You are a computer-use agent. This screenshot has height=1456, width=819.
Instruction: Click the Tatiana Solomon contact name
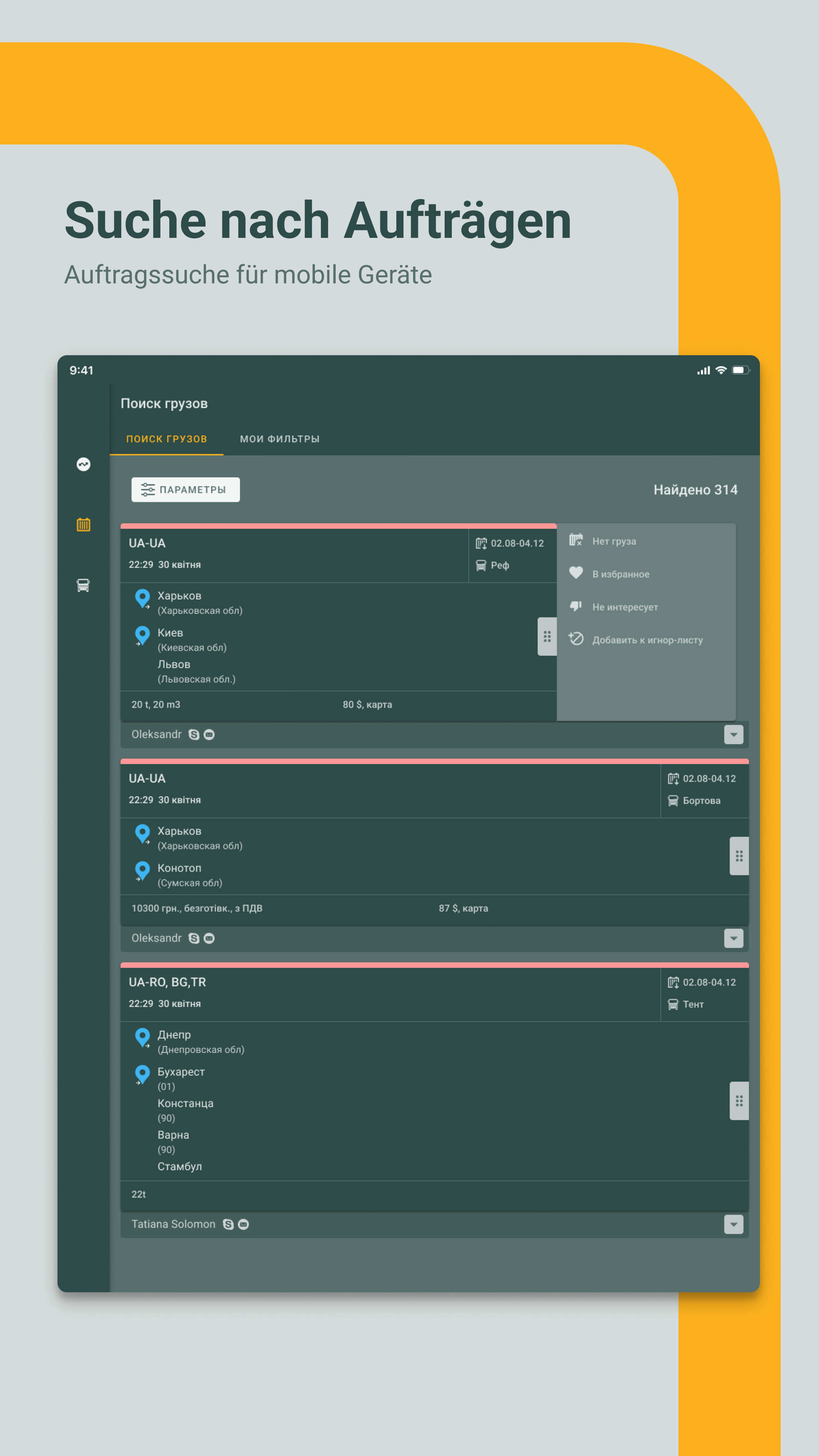pyautogui.click(x=174, y=1224)
